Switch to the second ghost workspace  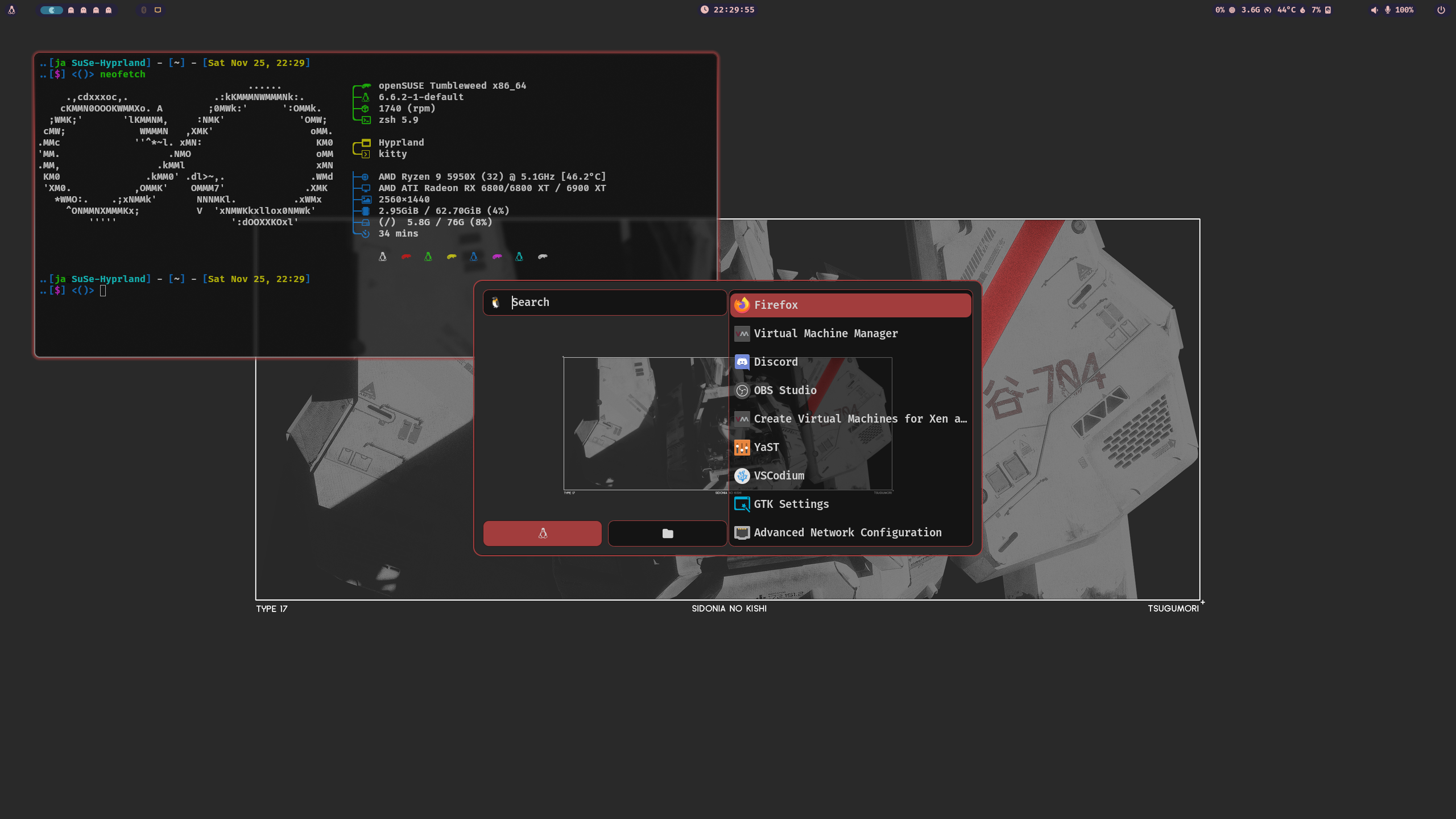84,10
